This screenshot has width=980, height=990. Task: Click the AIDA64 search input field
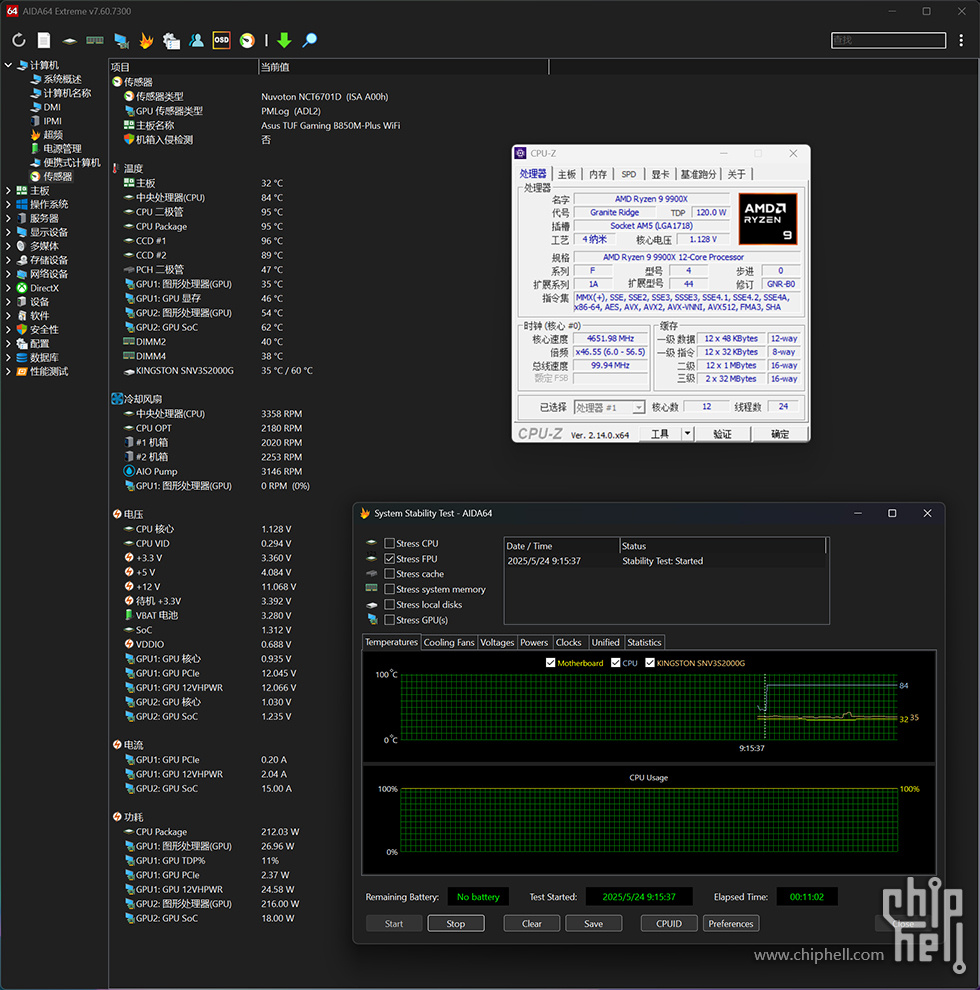click(x=888, y=40)
